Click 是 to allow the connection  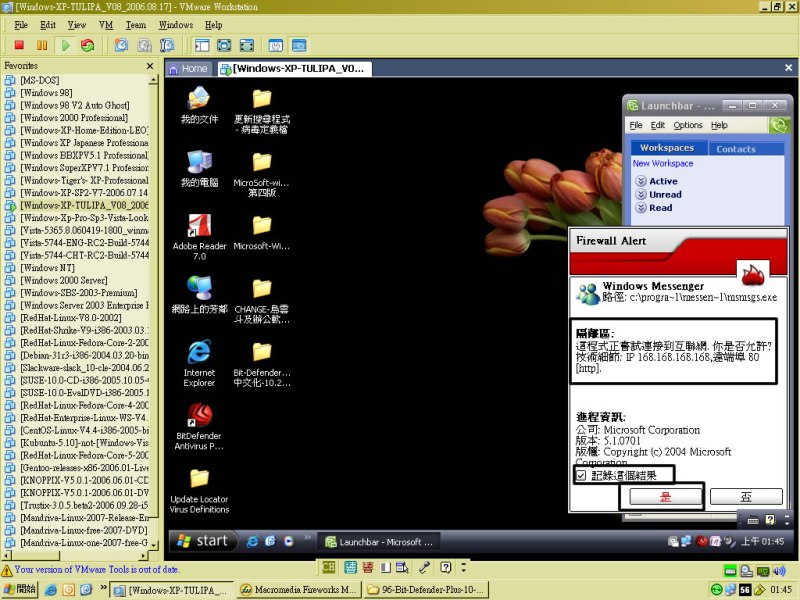pyautogui.click(x=665, y=496)
